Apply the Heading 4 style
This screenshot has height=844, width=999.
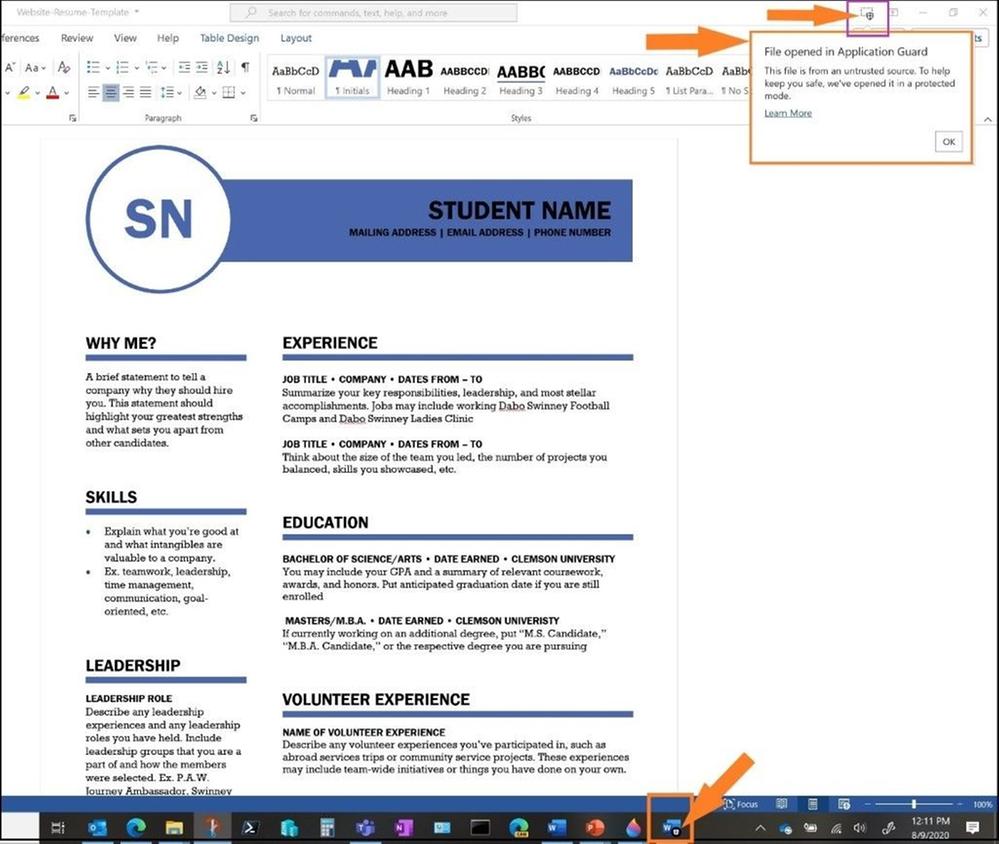577,78
